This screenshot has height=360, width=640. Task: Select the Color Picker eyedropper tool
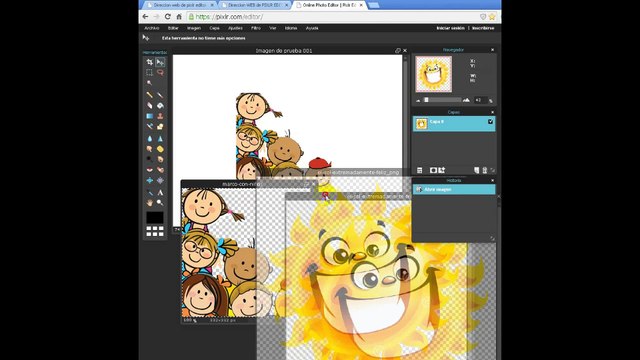click(149, 192)
